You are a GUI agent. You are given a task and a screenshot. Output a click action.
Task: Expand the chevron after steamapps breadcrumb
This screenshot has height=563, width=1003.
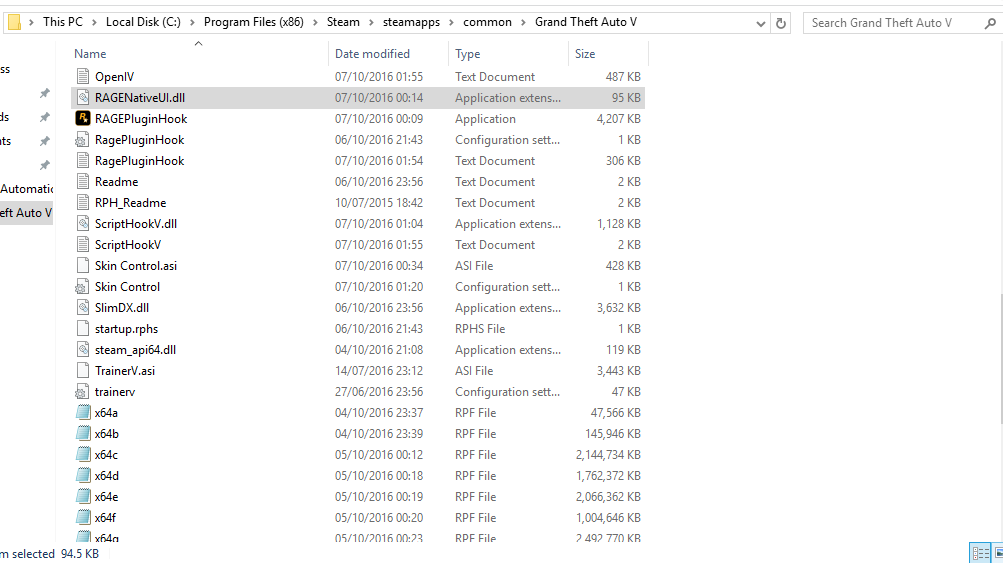[451, 22]
